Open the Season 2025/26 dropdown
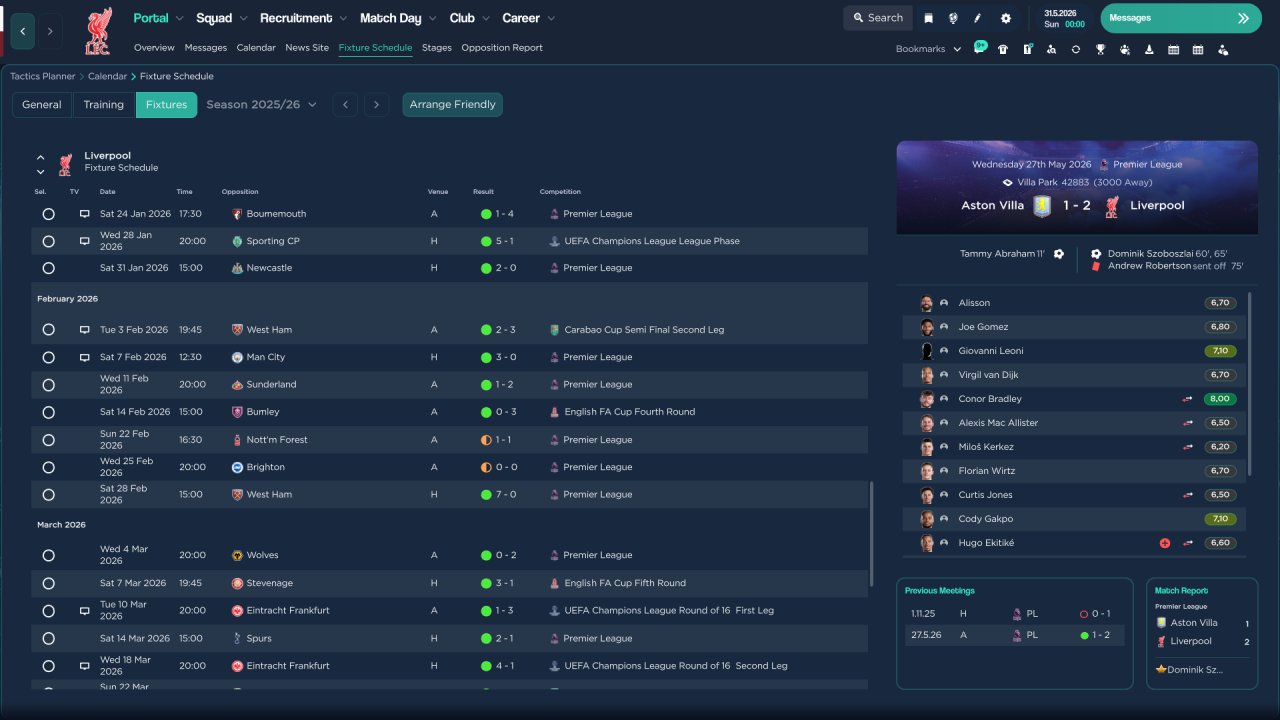1280x720 pixels. (261, 104)
